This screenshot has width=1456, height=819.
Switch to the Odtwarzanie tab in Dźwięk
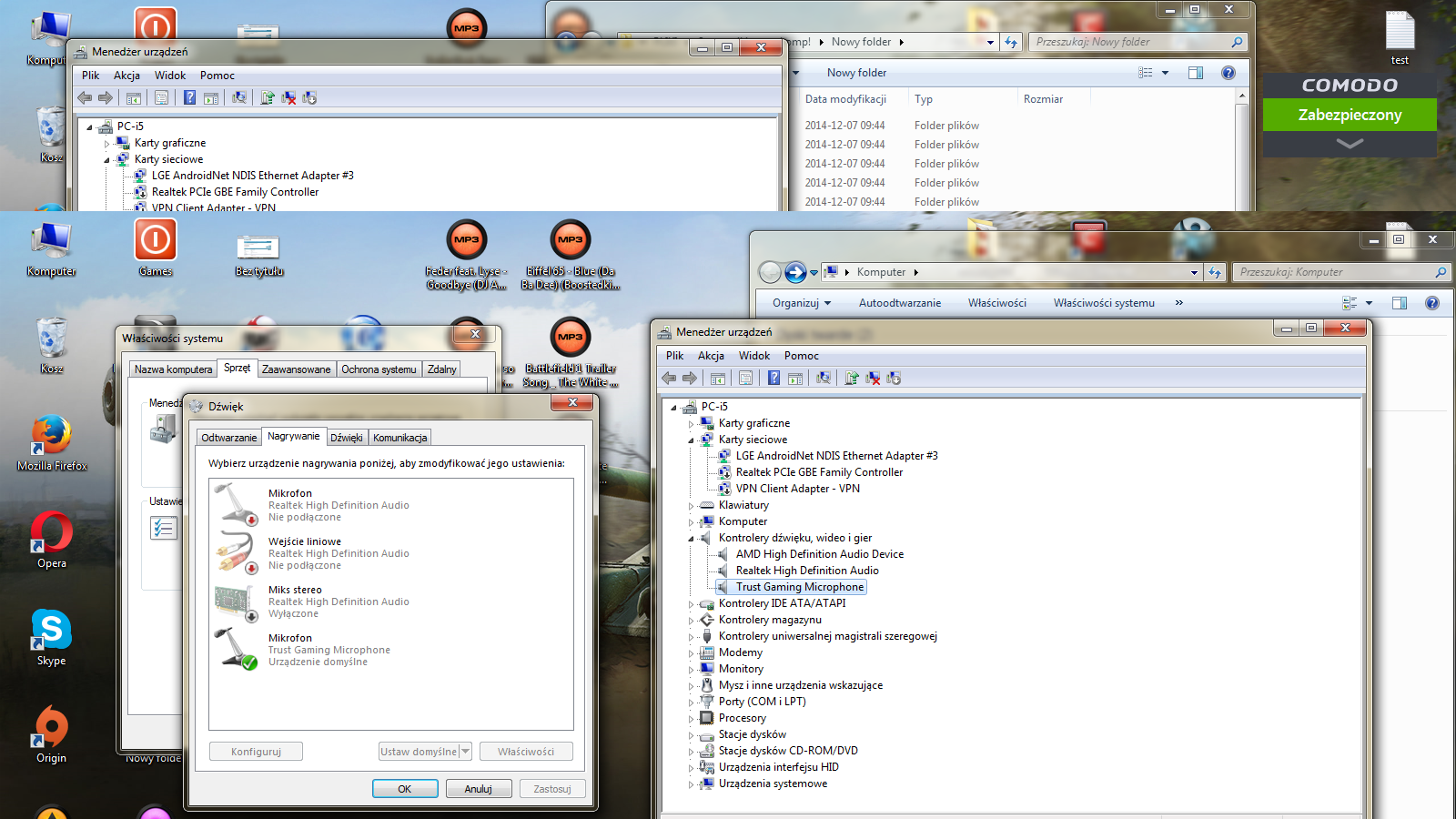(x=229, y=438)
